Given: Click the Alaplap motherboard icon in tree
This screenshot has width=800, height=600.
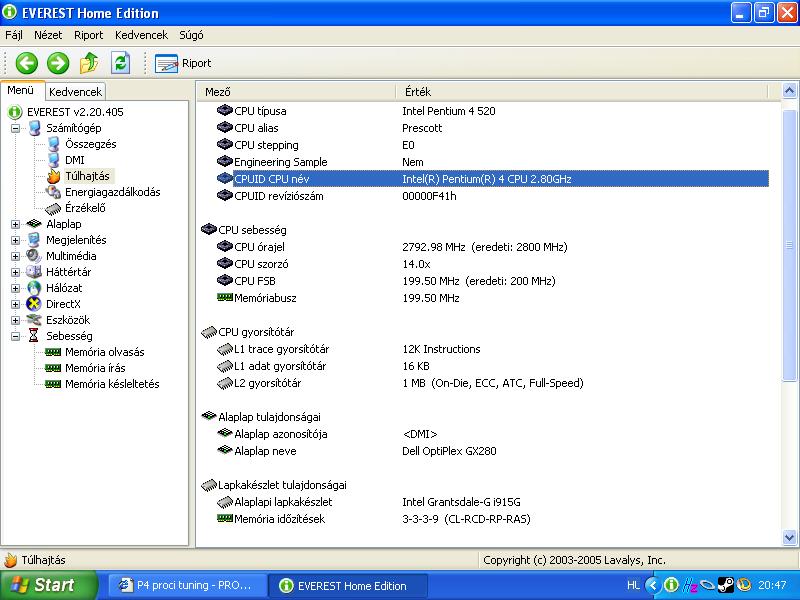Looking at the screenshot, I should point(34,223).
